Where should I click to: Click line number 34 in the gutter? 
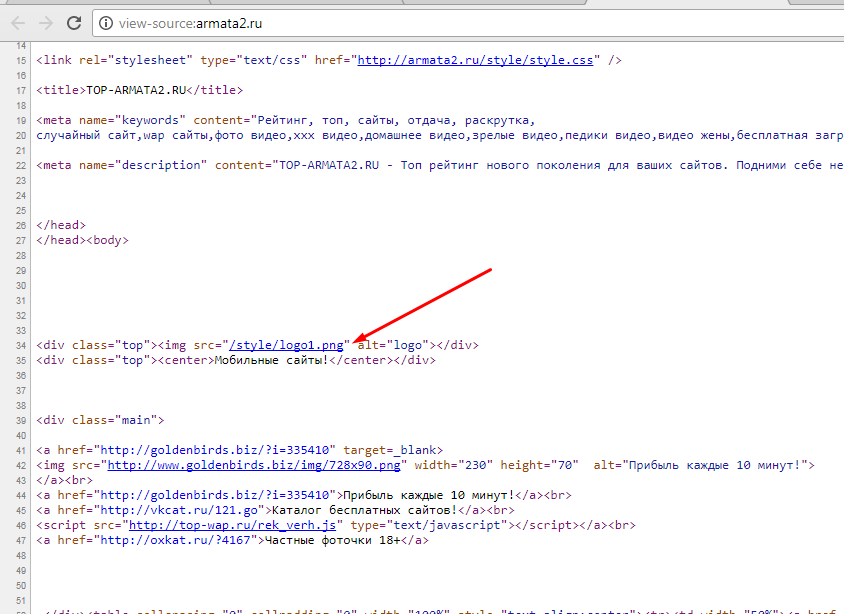(23, 345)
